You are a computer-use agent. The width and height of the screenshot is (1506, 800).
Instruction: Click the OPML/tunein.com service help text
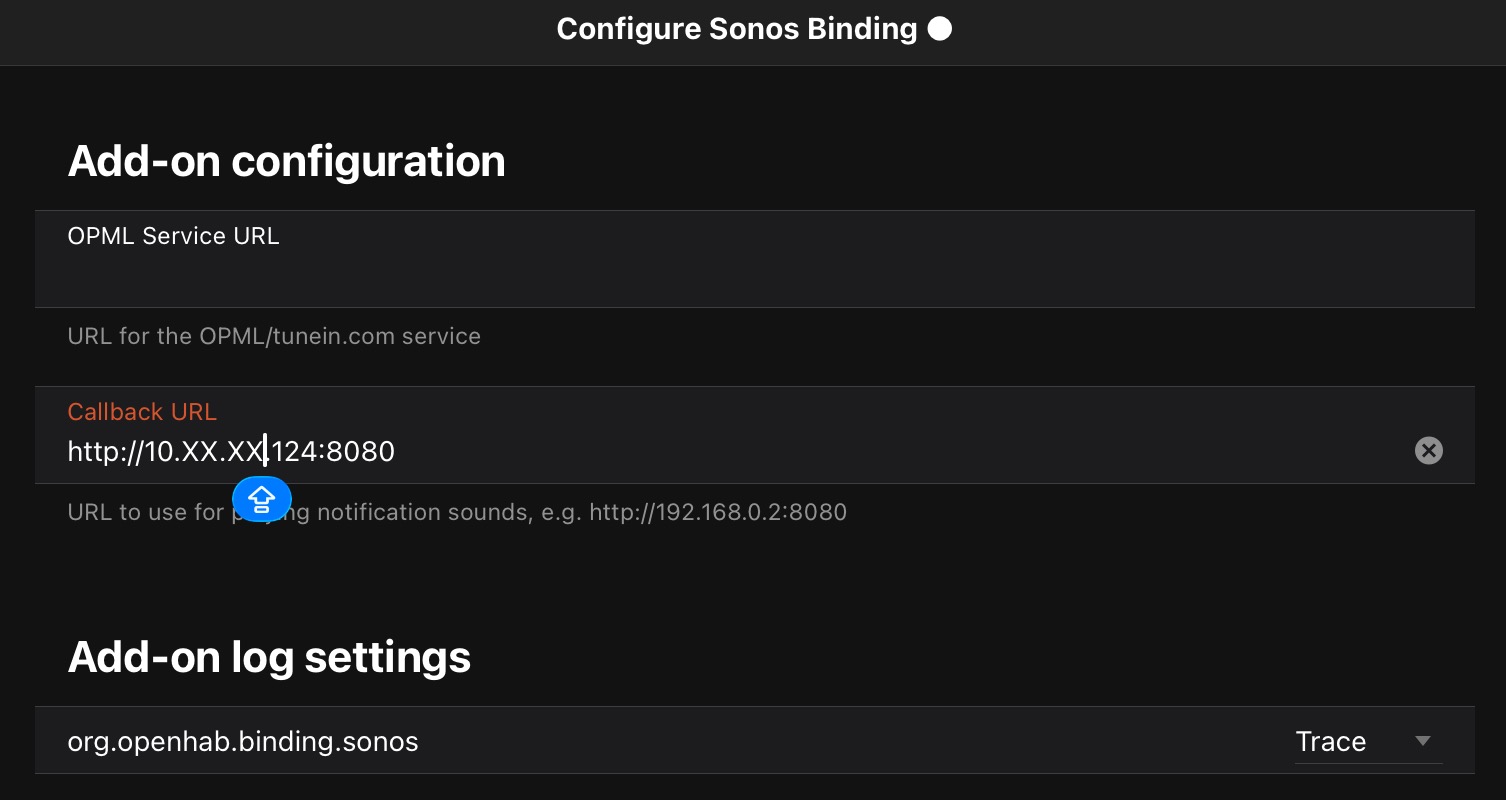(274, 336)
